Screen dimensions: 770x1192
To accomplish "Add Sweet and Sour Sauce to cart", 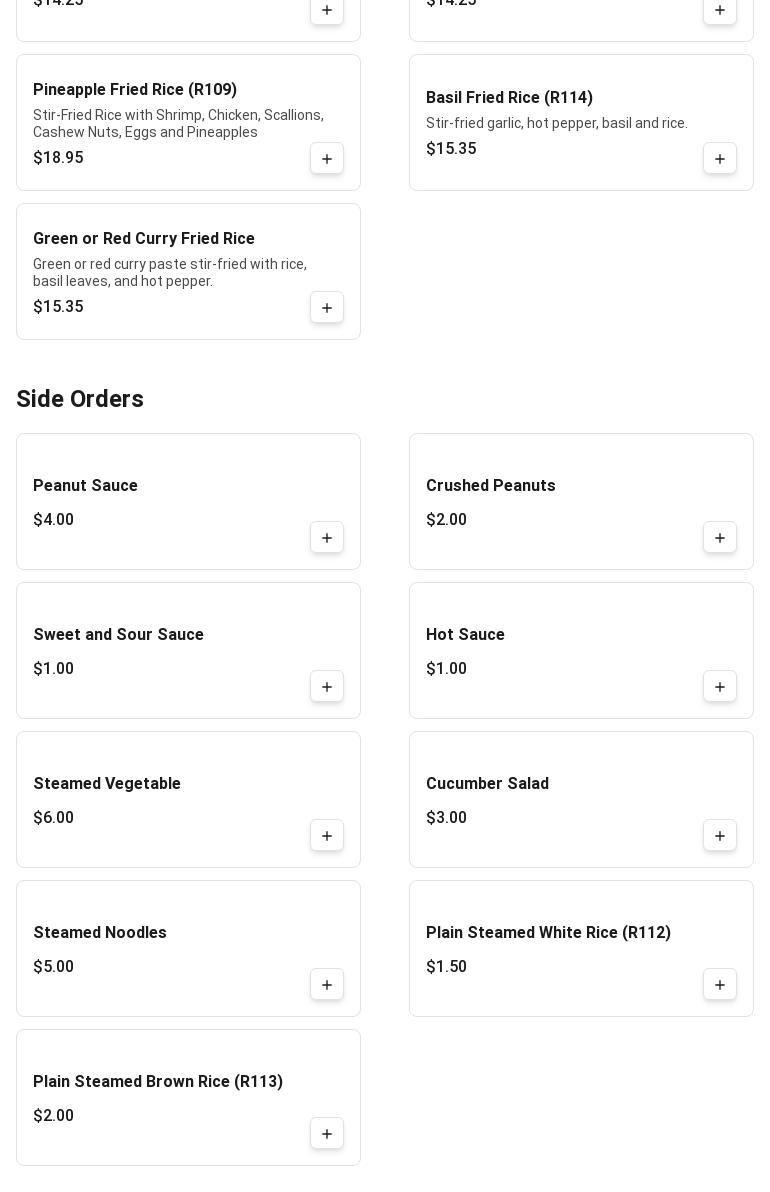I will pos(327,687).
